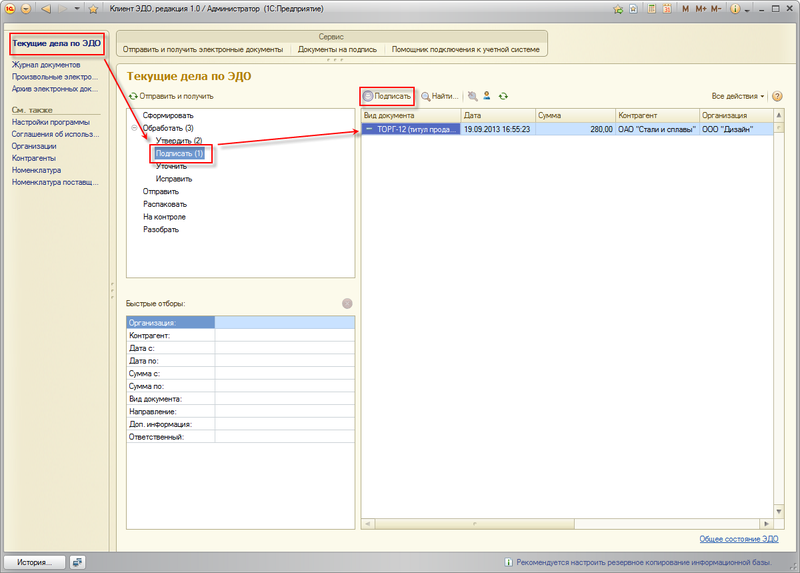Open the Общее состояние ЭДО link
Viewport: 800px width, 573px height.
739,539
